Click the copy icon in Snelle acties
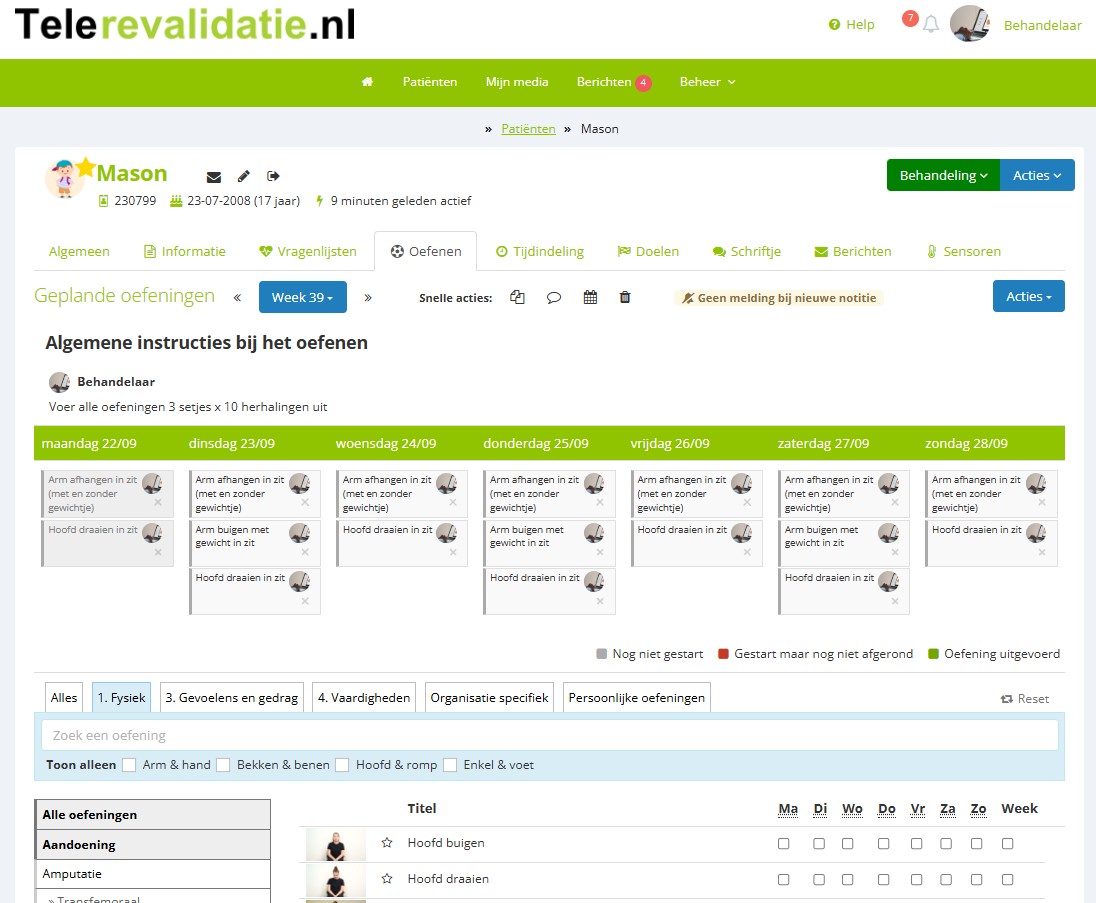Viewport: 1096px width, 903px height. (x=517, y=297)
